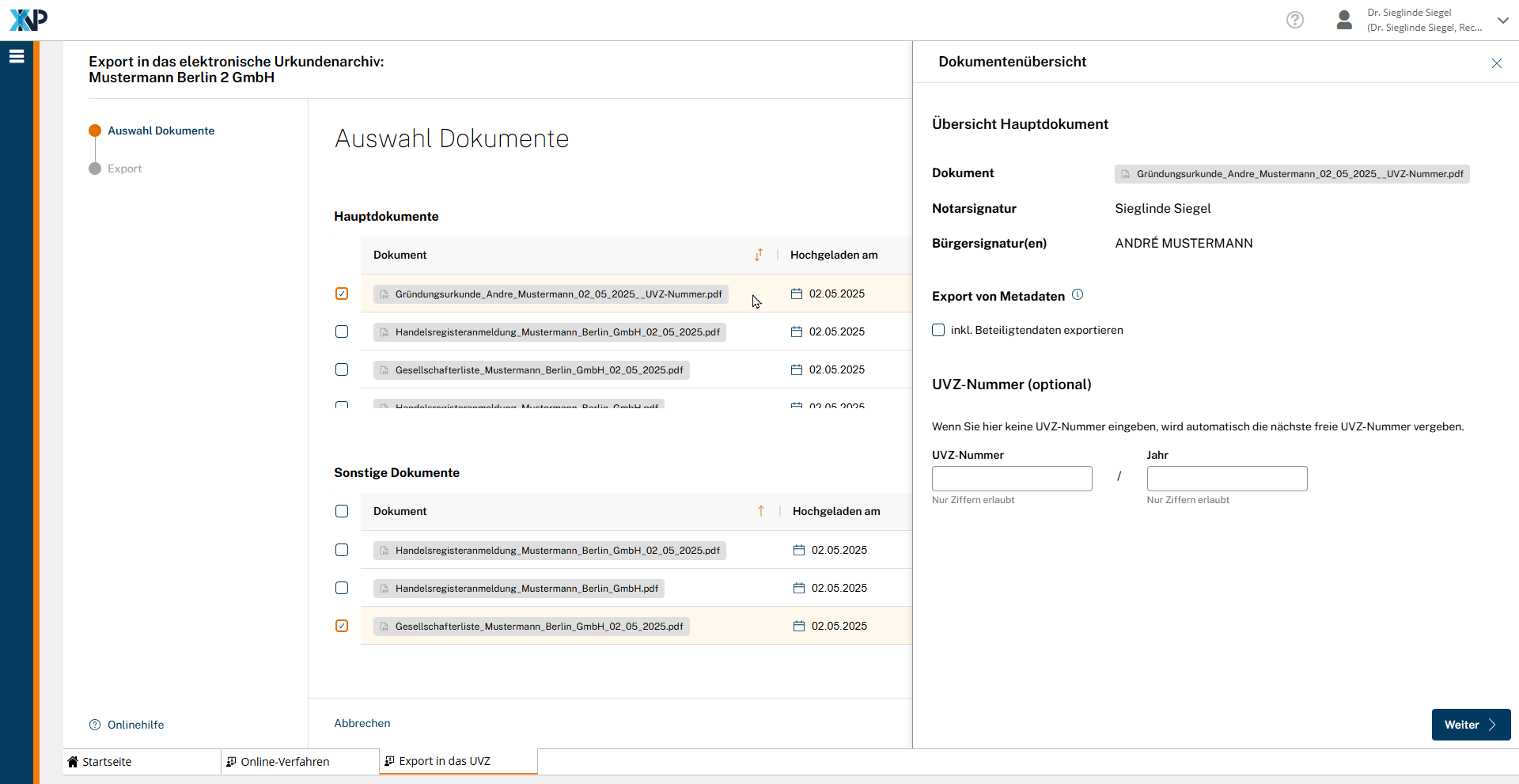
Task: Open help question mark icon in header
Action: point(1294,20)
